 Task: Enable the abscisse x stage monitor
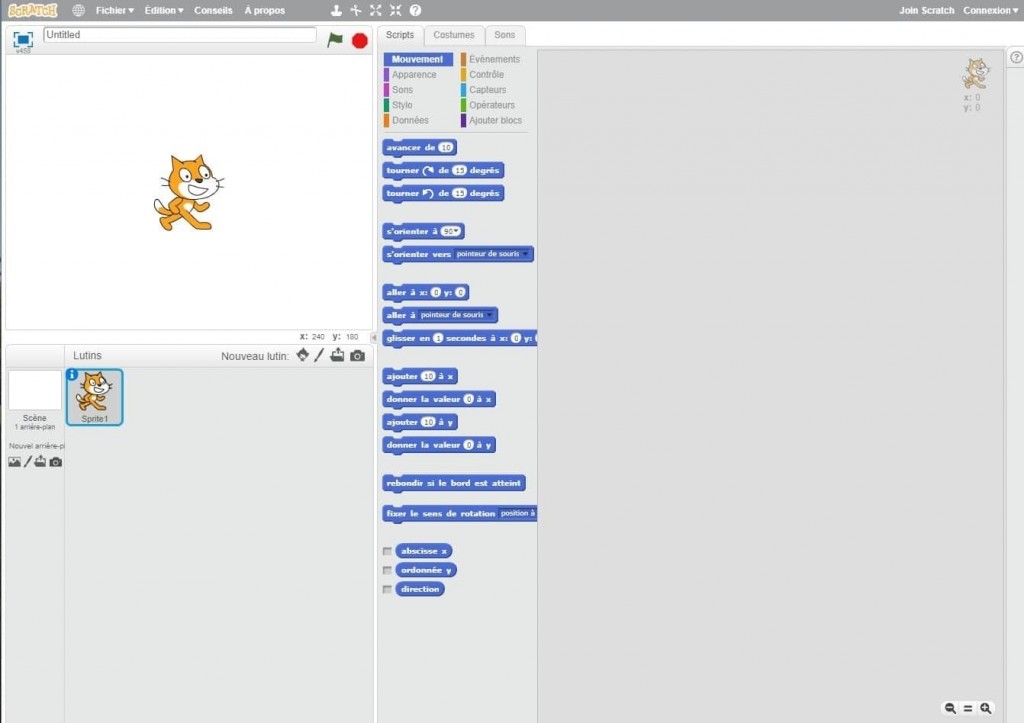[x=387, y=549]
